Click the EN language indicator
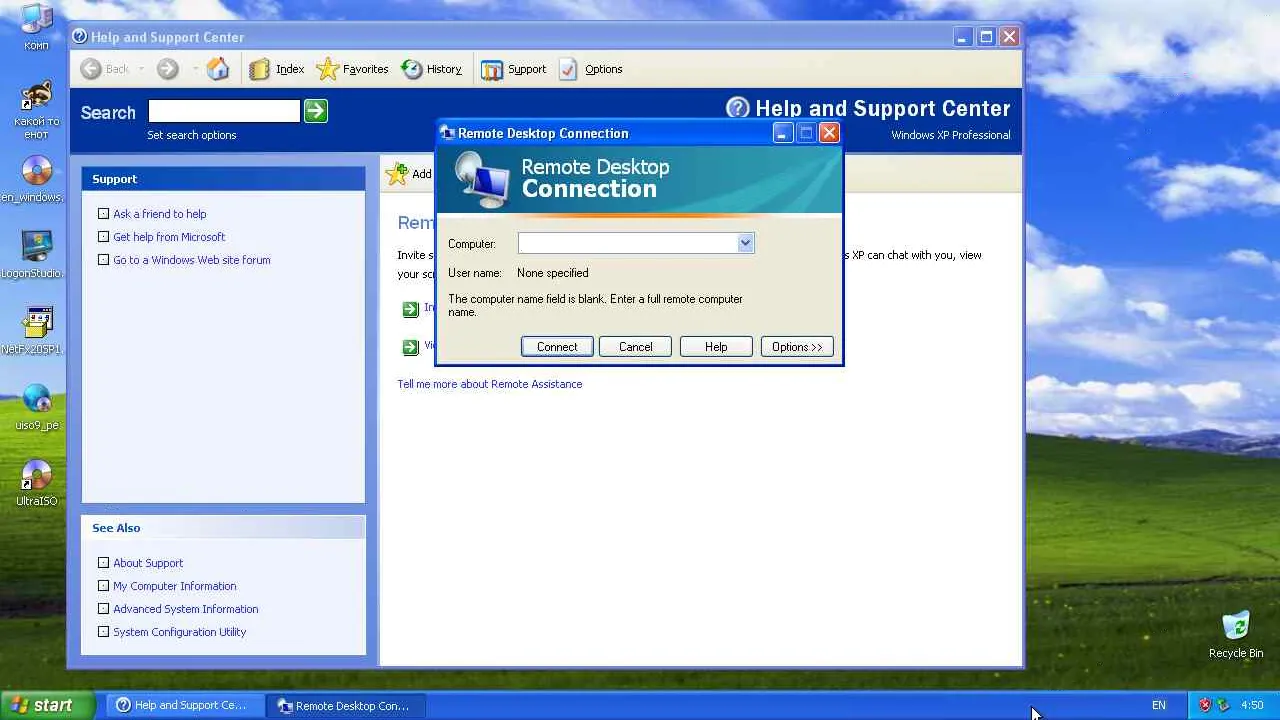Screen dimensions: 1280x720 pos(1158,705)
